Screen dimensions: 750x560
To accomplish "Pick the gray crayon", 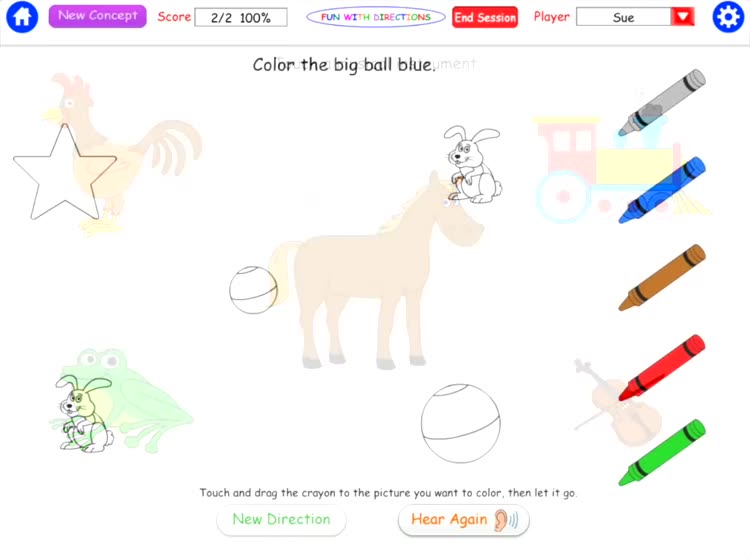I will (662, 102).
